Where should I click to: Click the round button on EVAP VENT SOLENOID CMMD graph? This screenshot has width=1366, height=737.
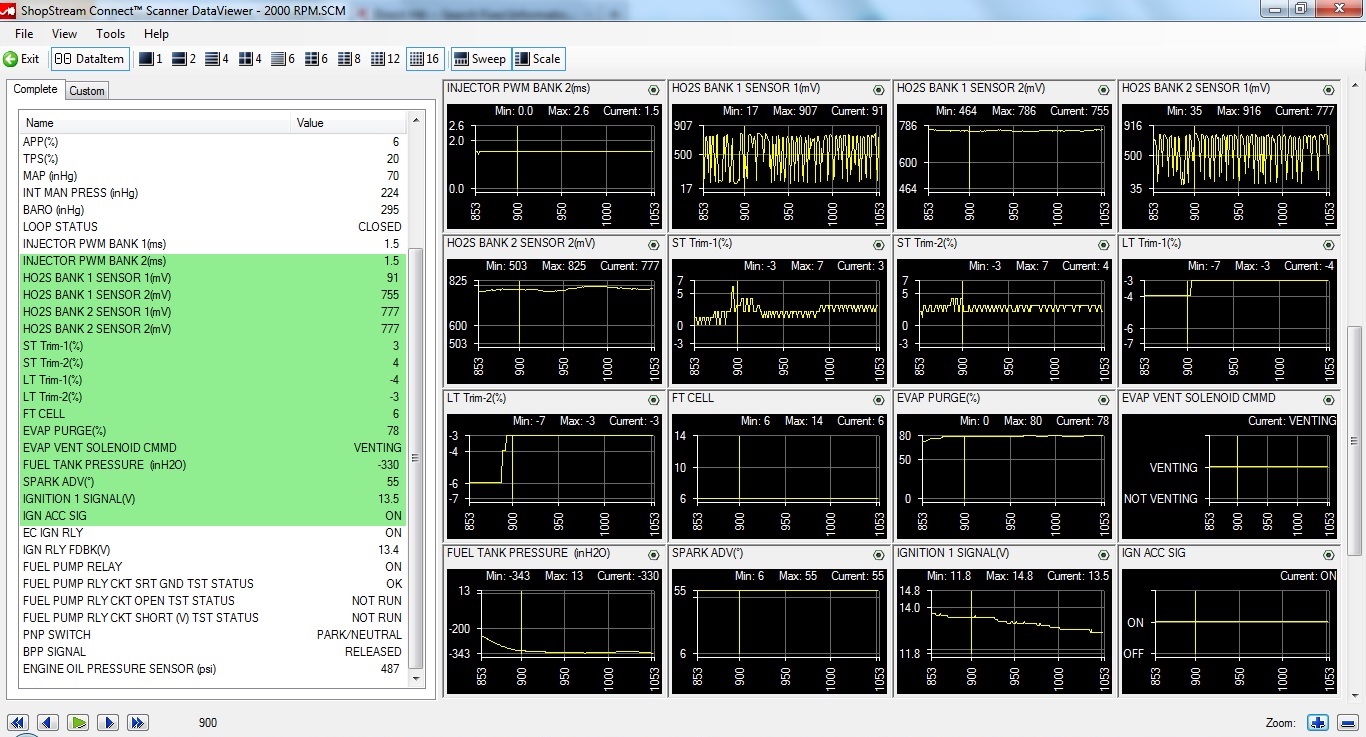point(1328,400)
